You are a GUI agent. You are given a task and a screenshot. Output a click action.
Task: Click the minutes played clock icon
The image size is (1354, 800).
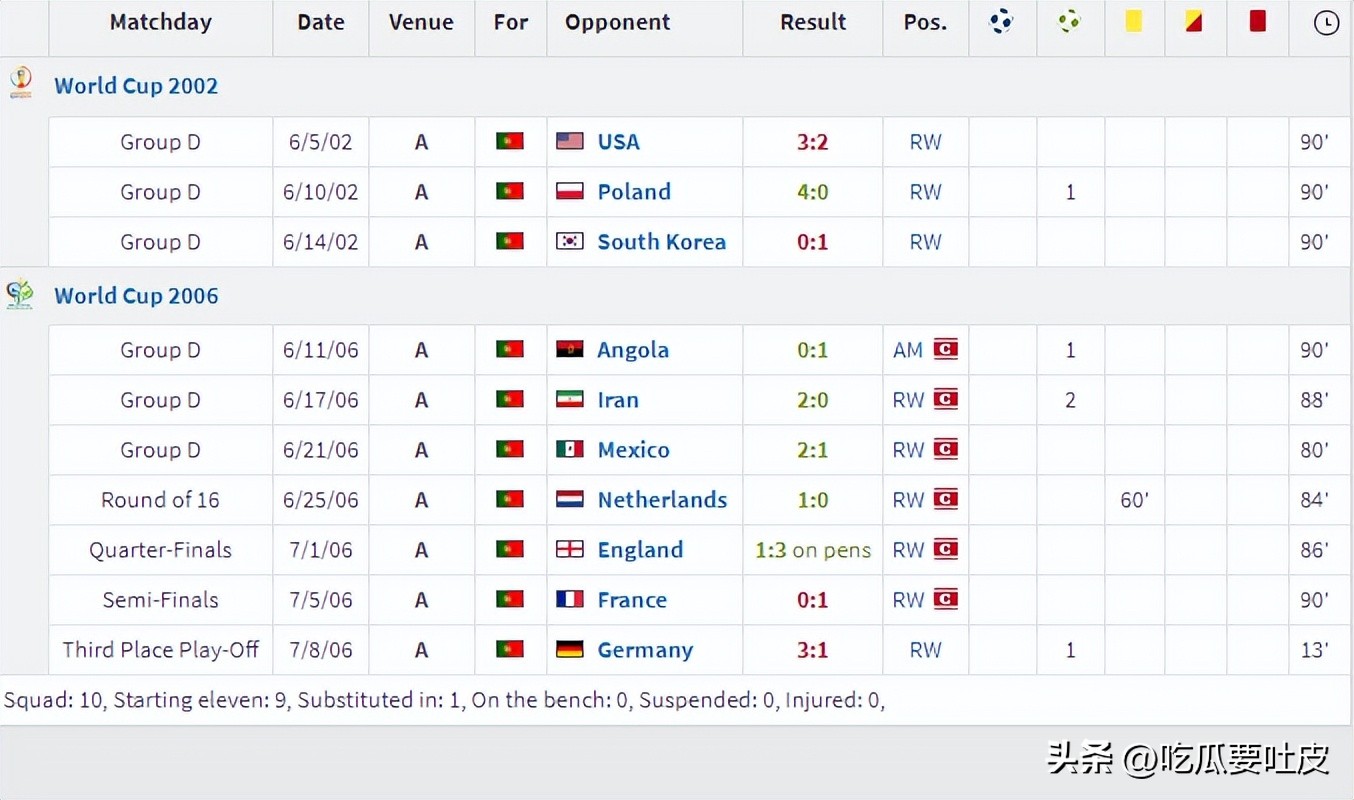pyautogui.click(x=1326, y=22)
